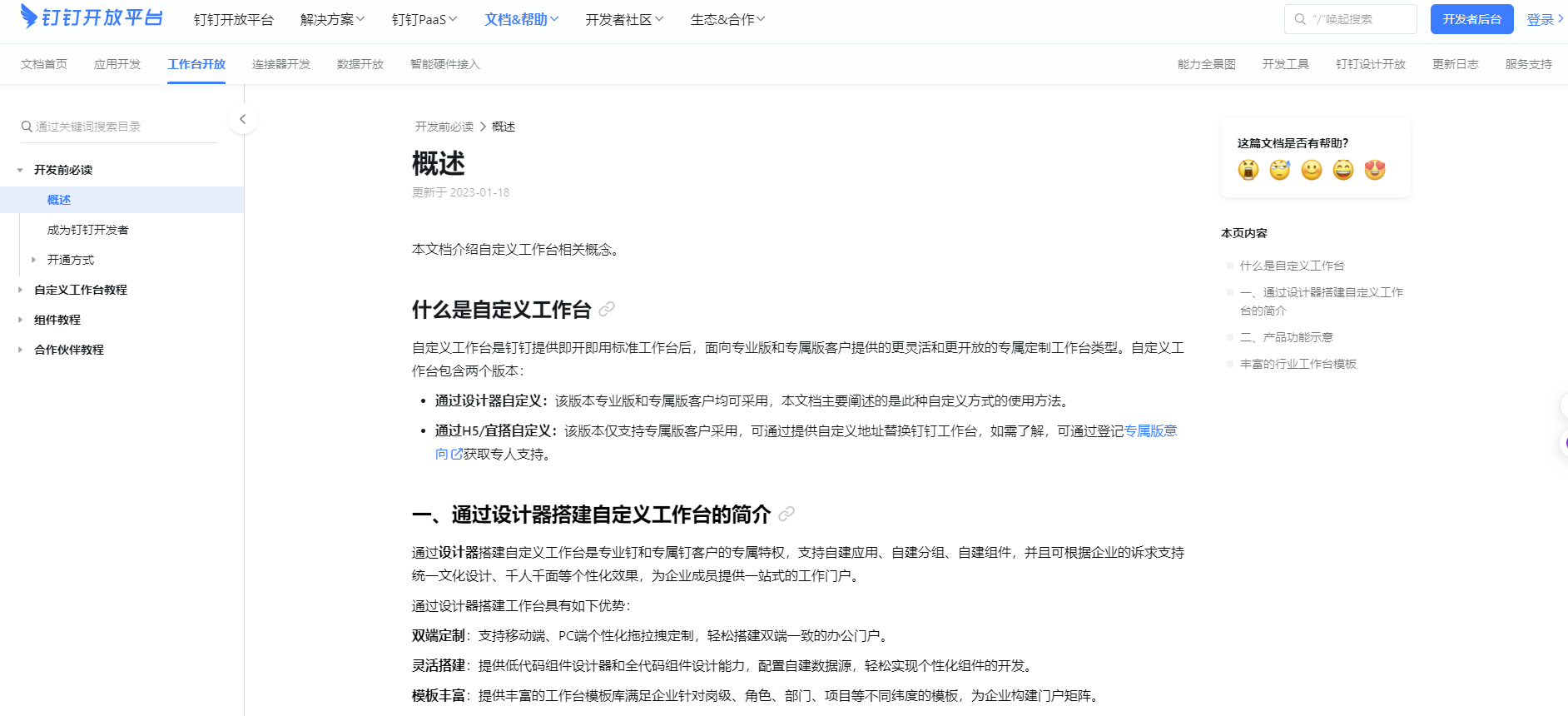Open the 连接器开发 tab
The width and height of the screenshot is (1568, 716).
coord(281,64)
